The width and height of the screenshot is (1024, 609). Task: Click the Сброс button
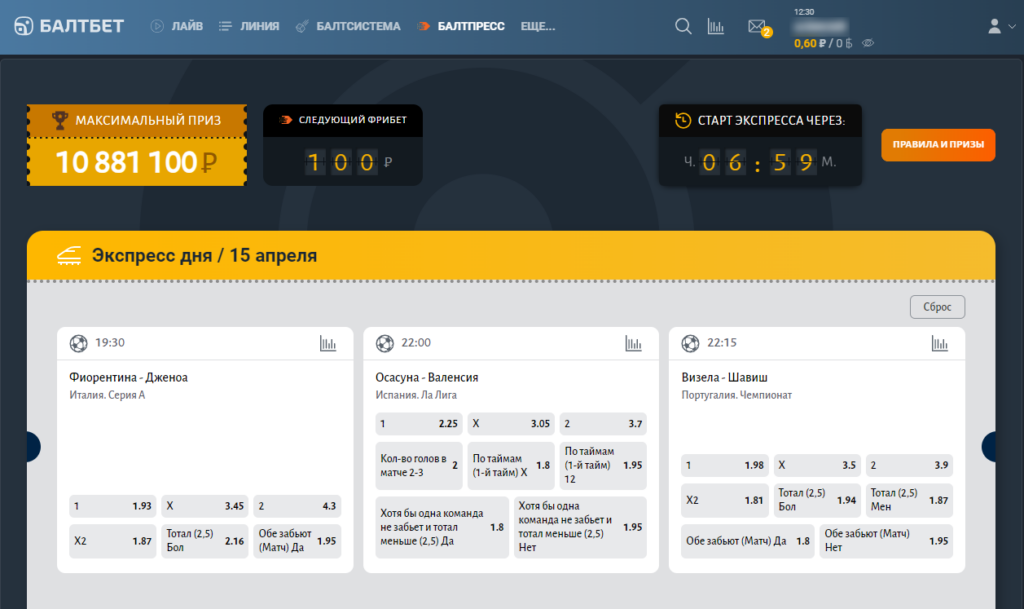click(937, 307)
